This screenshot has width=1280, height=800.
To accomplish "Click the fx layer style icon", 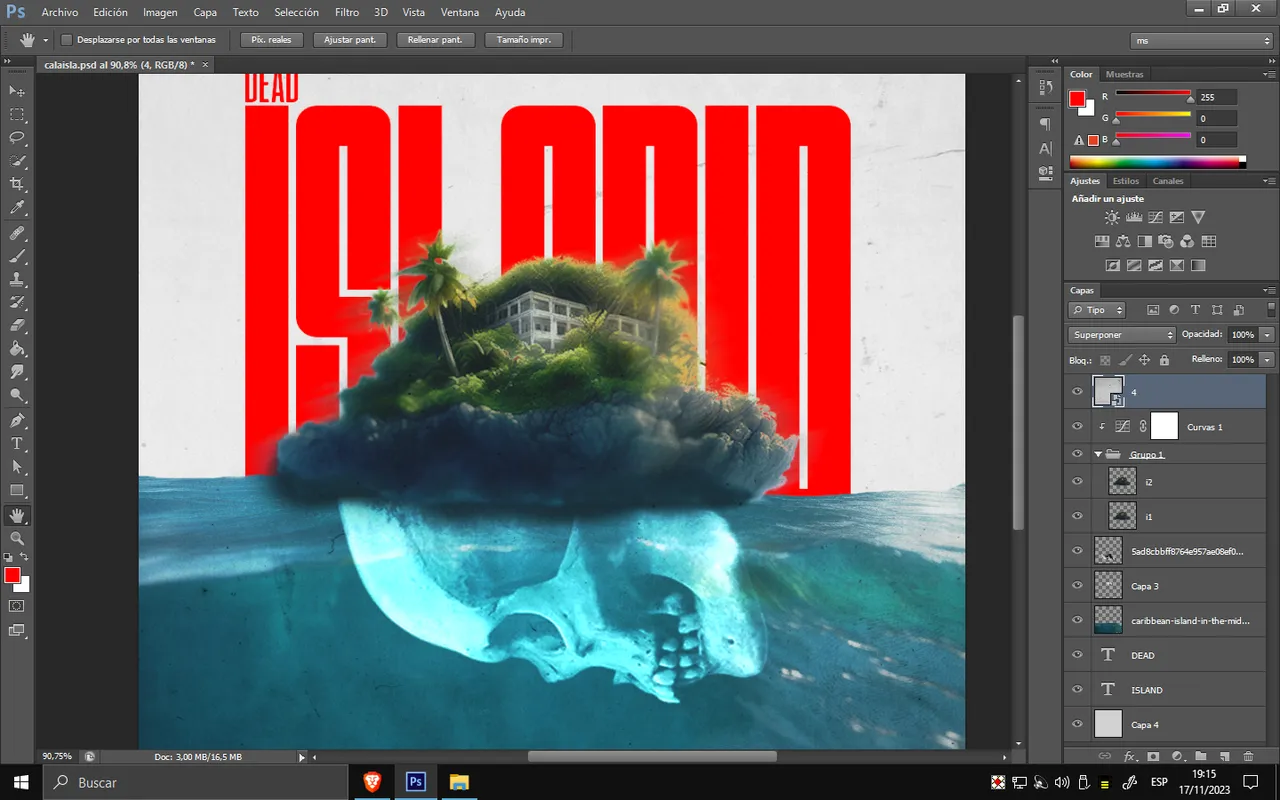I will pos(1129,757).
